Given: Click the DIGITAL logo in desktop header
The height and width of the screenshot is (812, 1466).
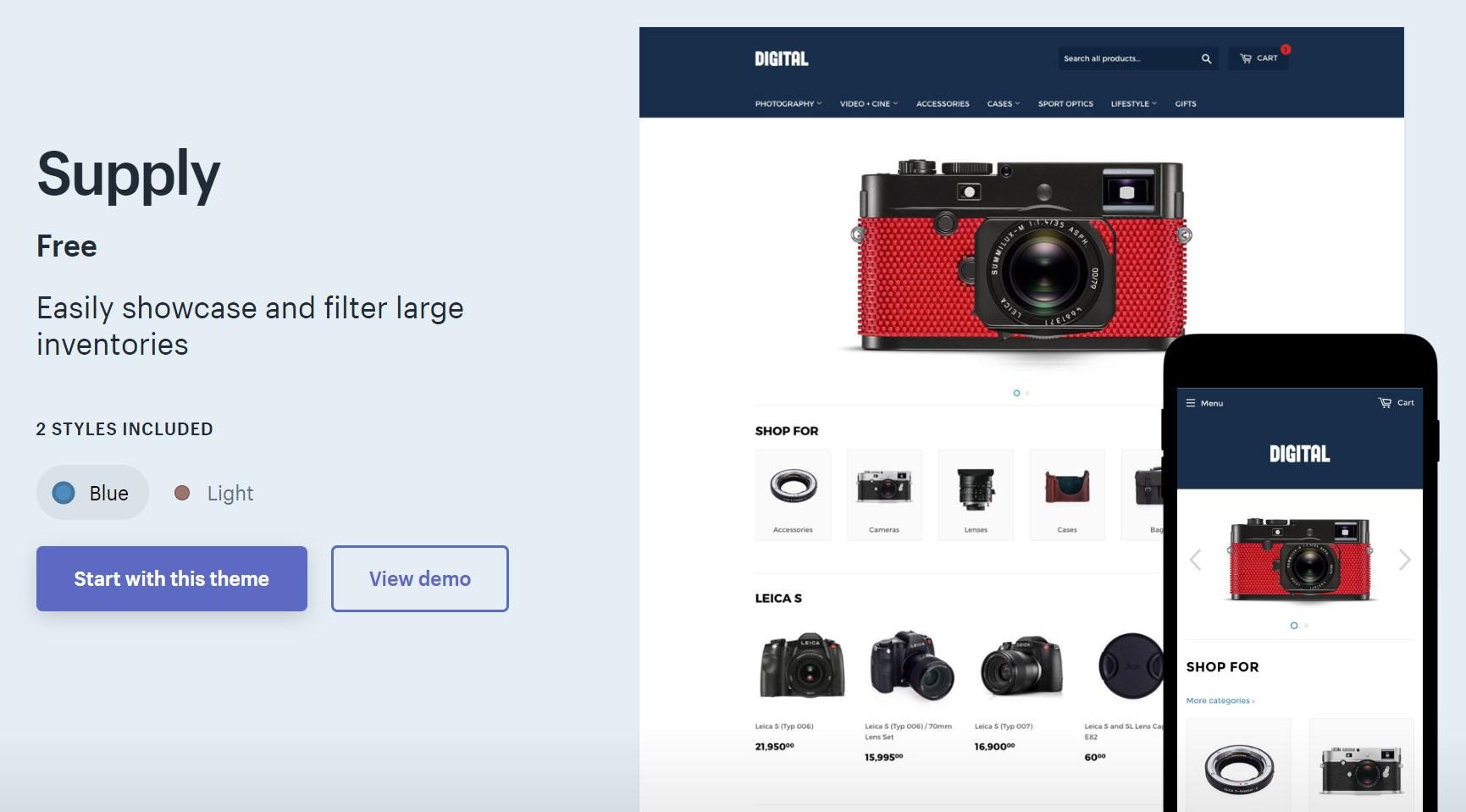Looking at the screenshot, I should point(781,58).
